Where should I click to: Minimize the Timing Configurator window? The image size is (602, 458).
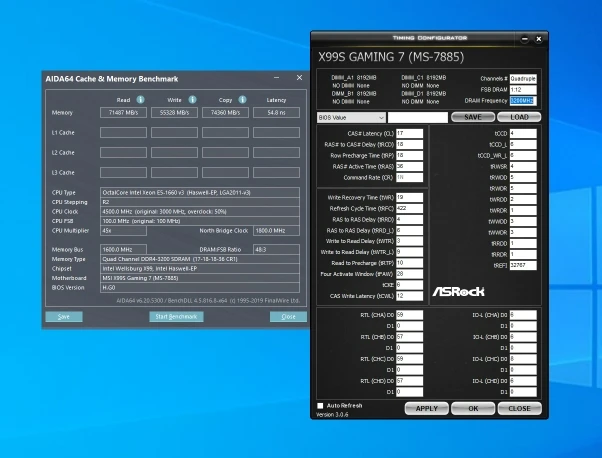point(524,39)
